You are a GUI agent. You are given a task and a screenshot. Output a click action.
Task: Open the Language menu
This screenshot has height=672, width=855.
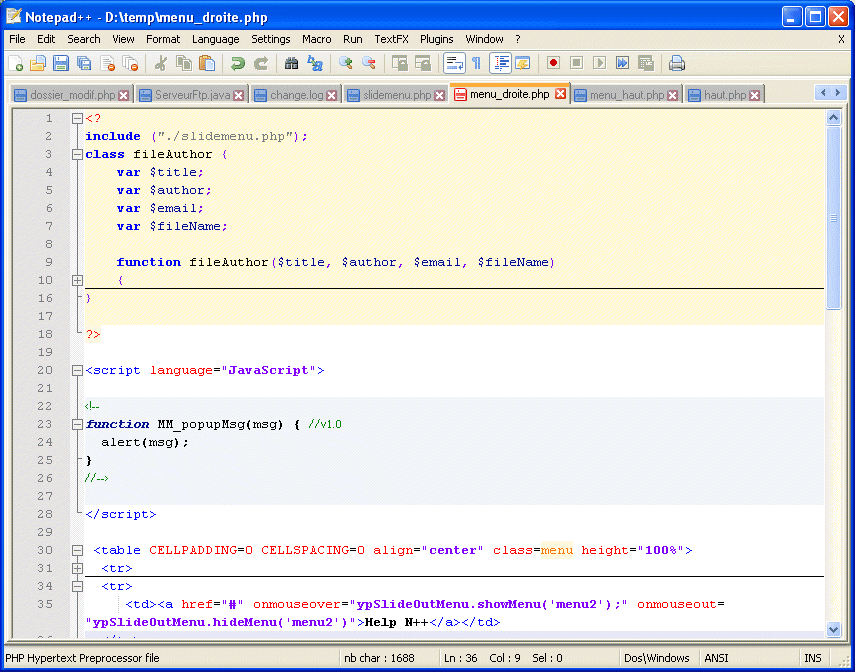click(x=215, y=39)
